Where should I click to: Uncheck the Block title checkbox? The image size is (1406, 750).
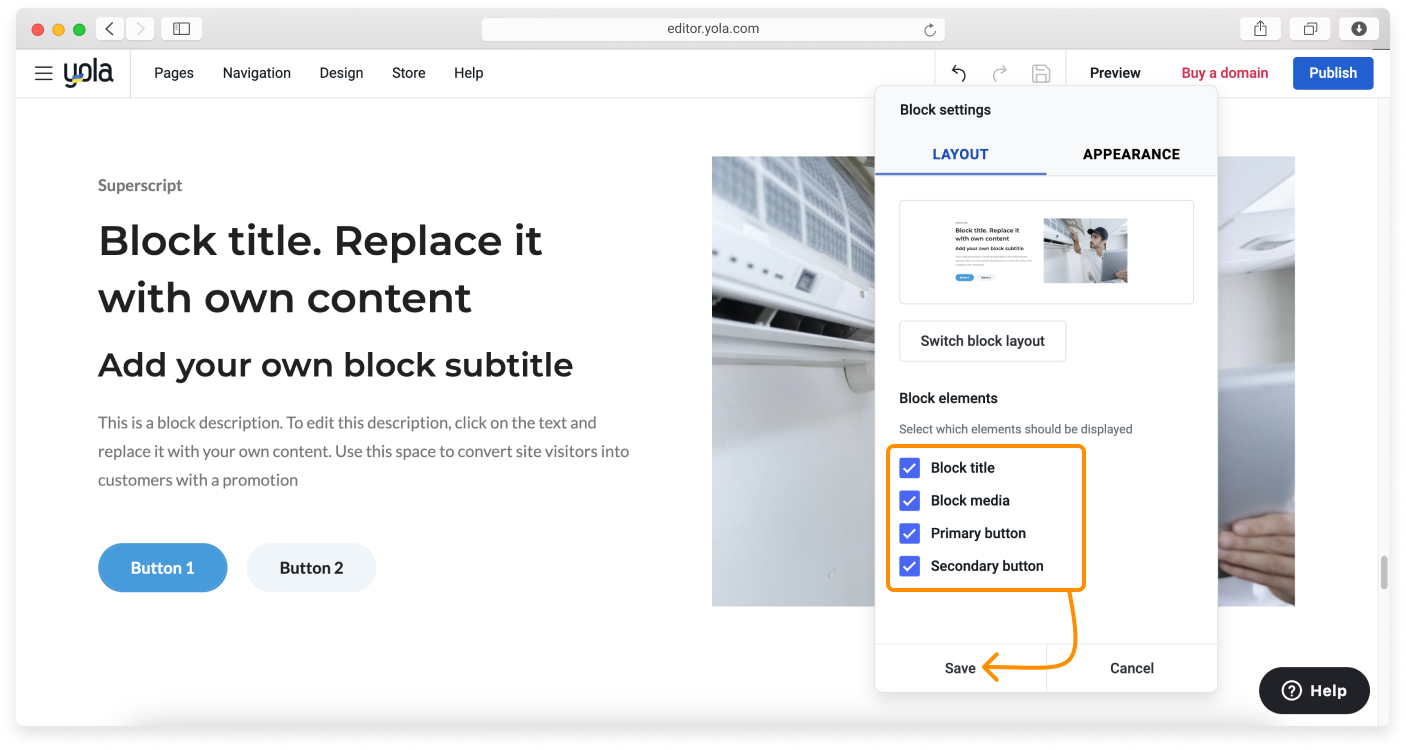pos(909,468)
